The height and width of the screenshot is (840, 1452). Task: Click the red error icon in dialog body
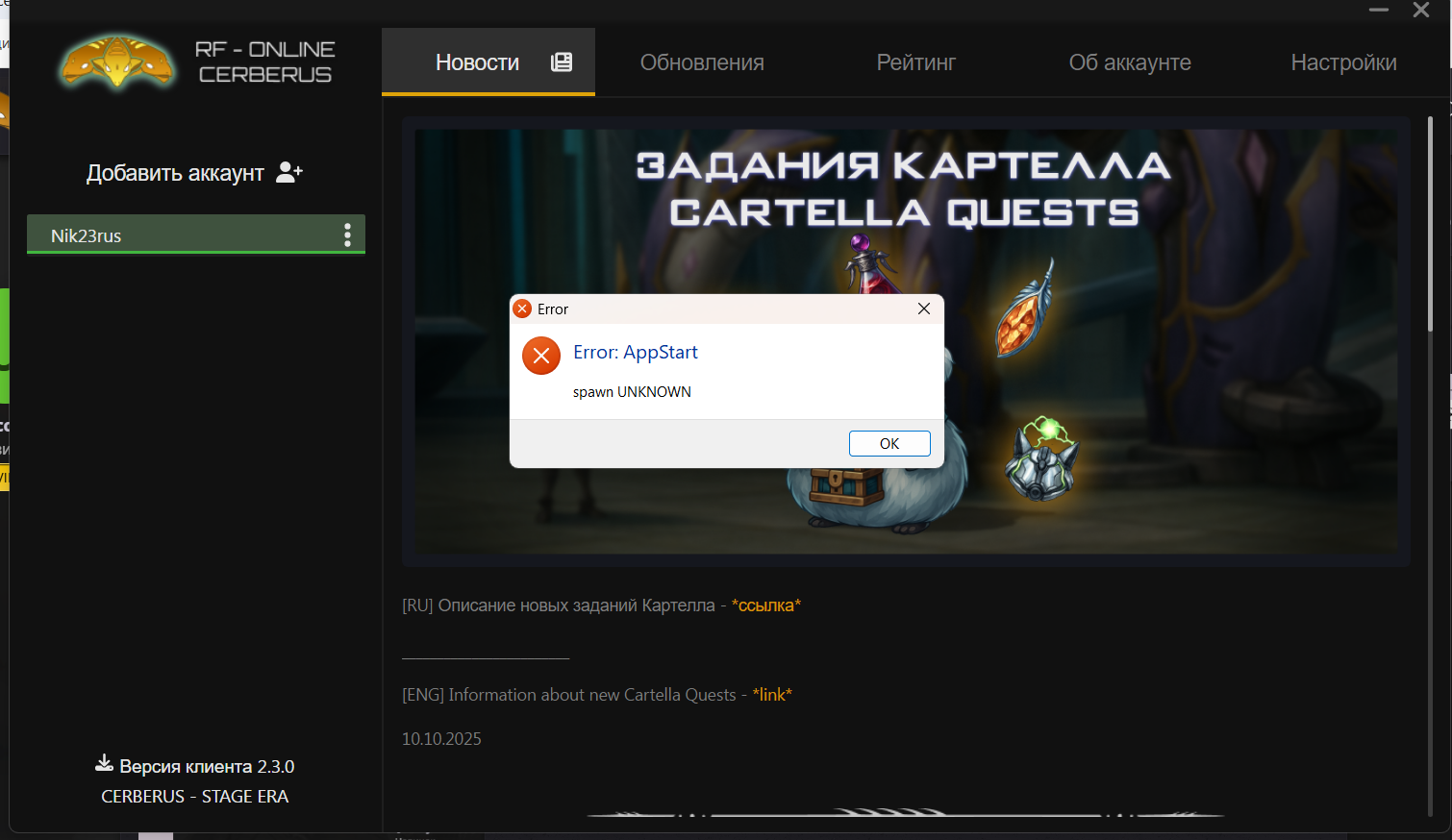(x=541, y=356)
